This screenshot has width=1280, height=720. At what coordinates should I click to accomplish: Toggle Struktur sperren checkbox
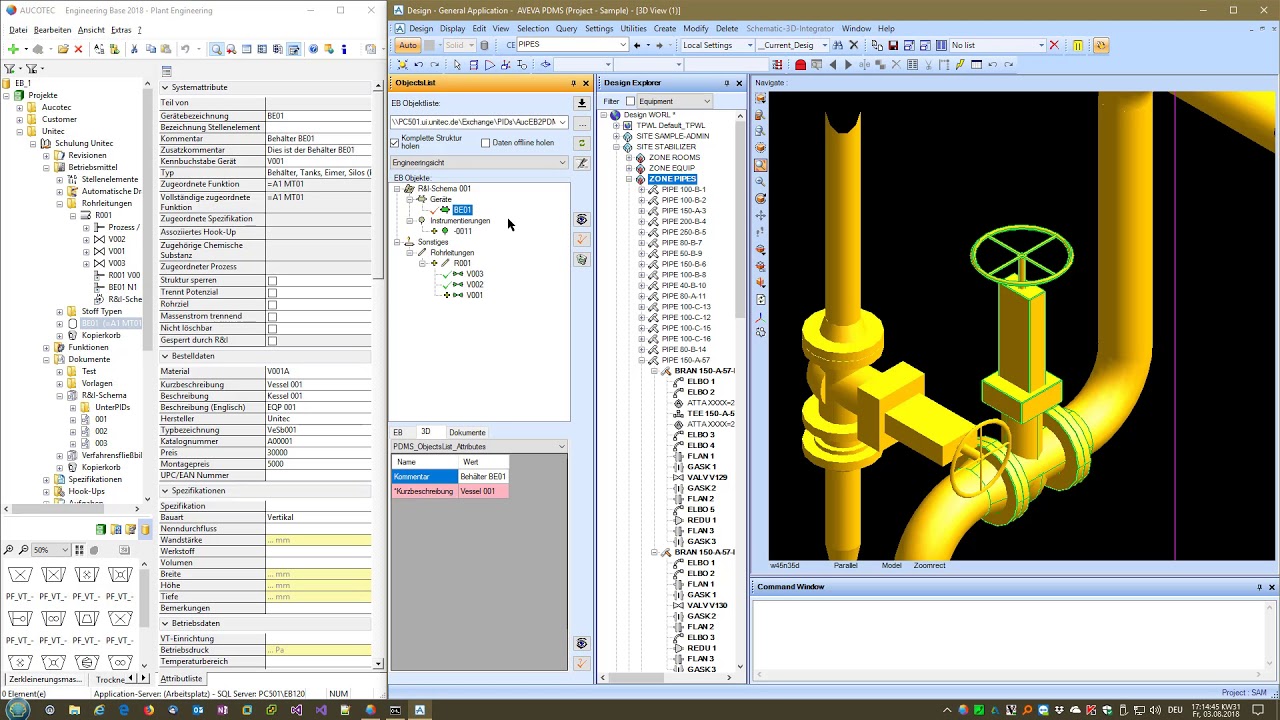(x=272, y=281)
